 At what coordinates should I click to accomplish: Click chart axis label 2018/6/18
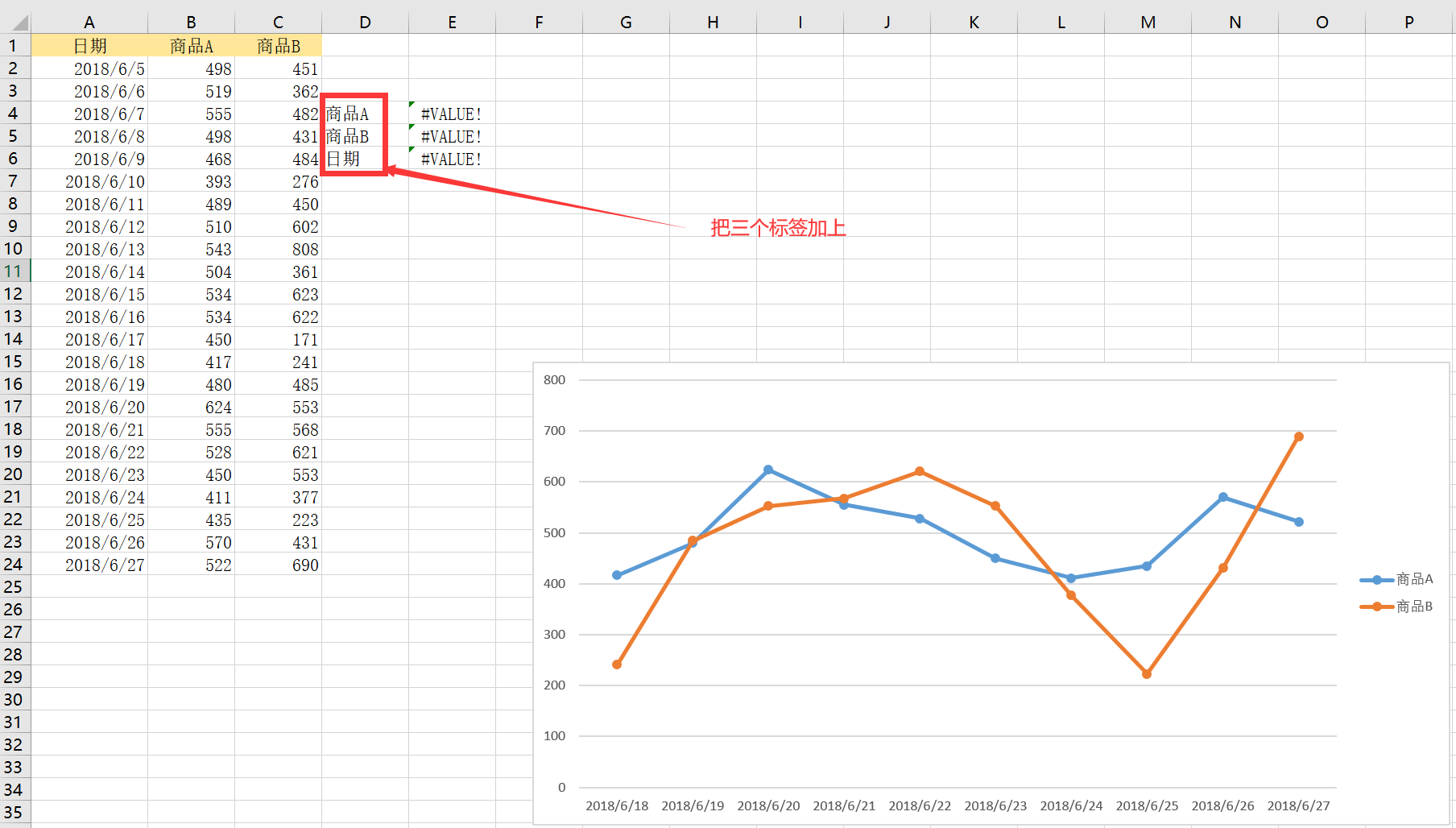pyautogui.click(x=617, y=805)
